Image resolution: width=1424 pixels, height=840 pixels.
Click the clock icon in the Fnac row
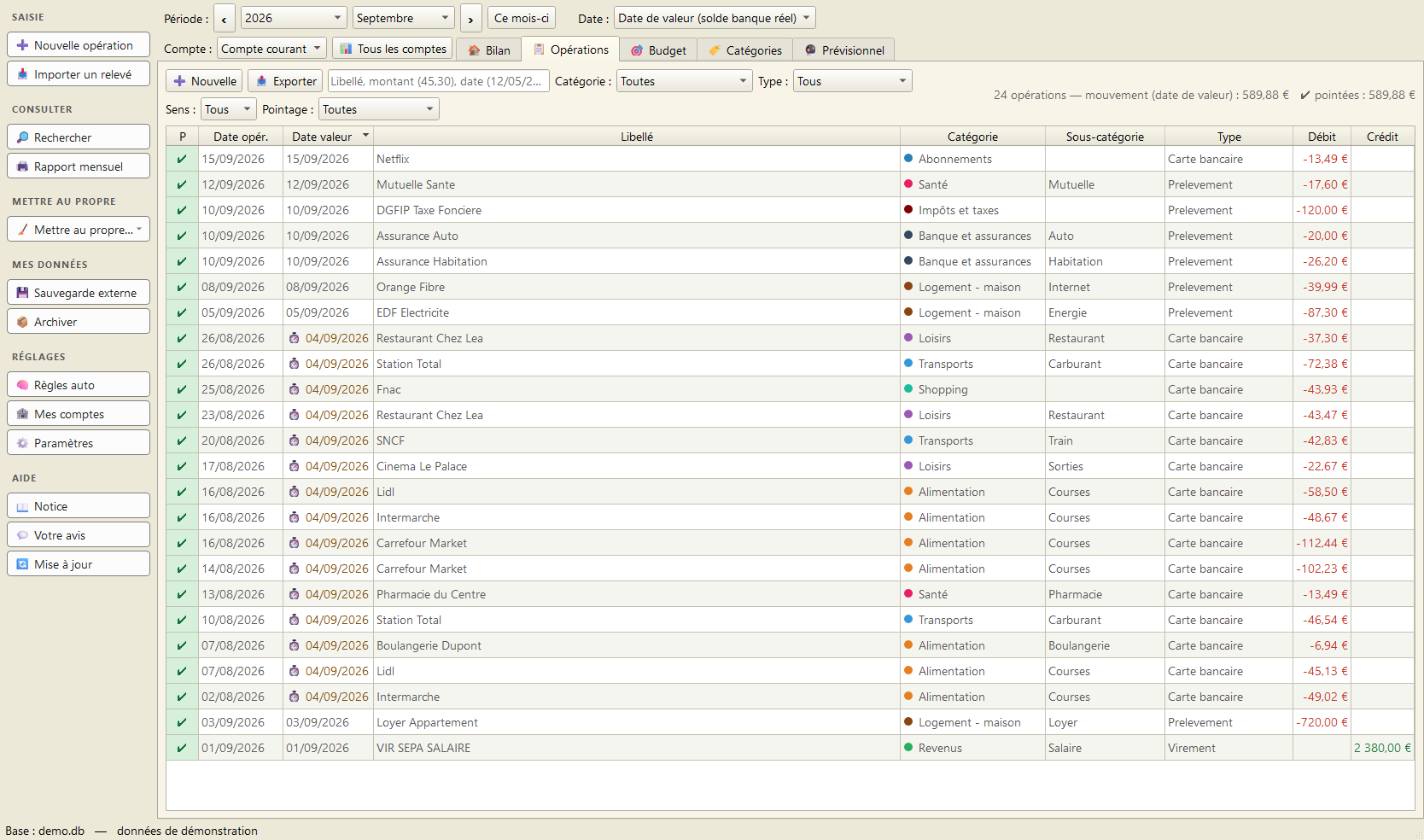(x=294, y=389)
